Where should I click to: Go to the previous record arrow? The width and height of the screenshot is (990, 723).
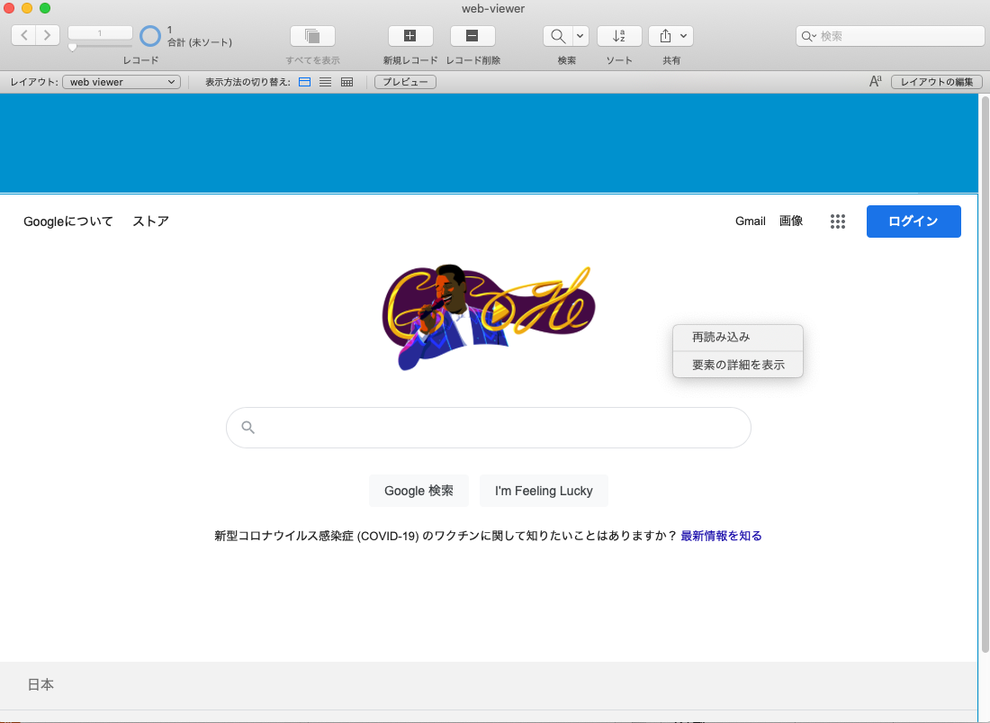click(x=24, y=35)
